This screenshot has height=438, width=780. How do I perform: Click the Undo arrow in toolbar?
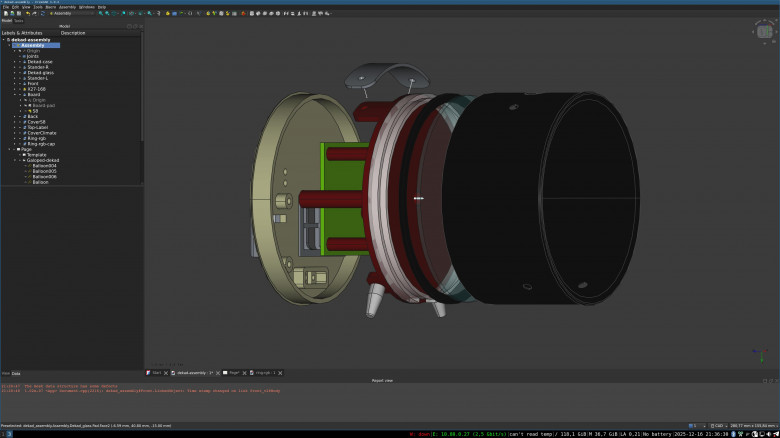tap(26, 13)
